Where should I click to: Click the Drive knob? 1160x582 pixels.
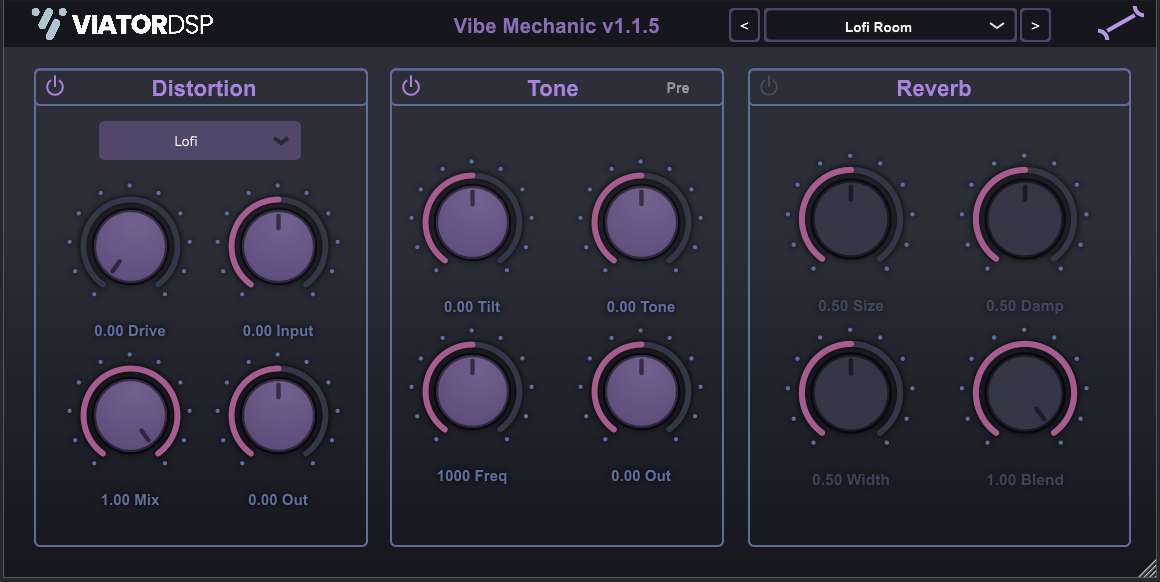(130, 242)
